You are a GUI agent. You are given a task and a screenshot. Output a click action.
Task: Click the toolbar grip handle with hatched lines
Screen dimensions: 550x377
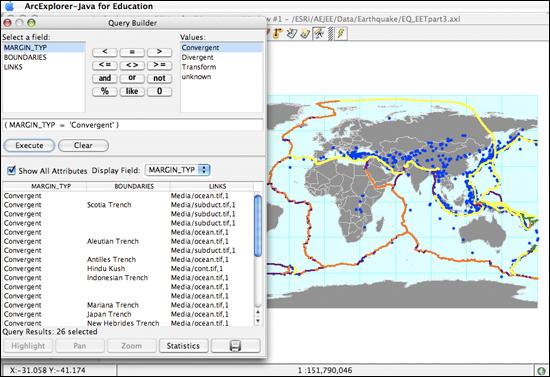[330, 33]
